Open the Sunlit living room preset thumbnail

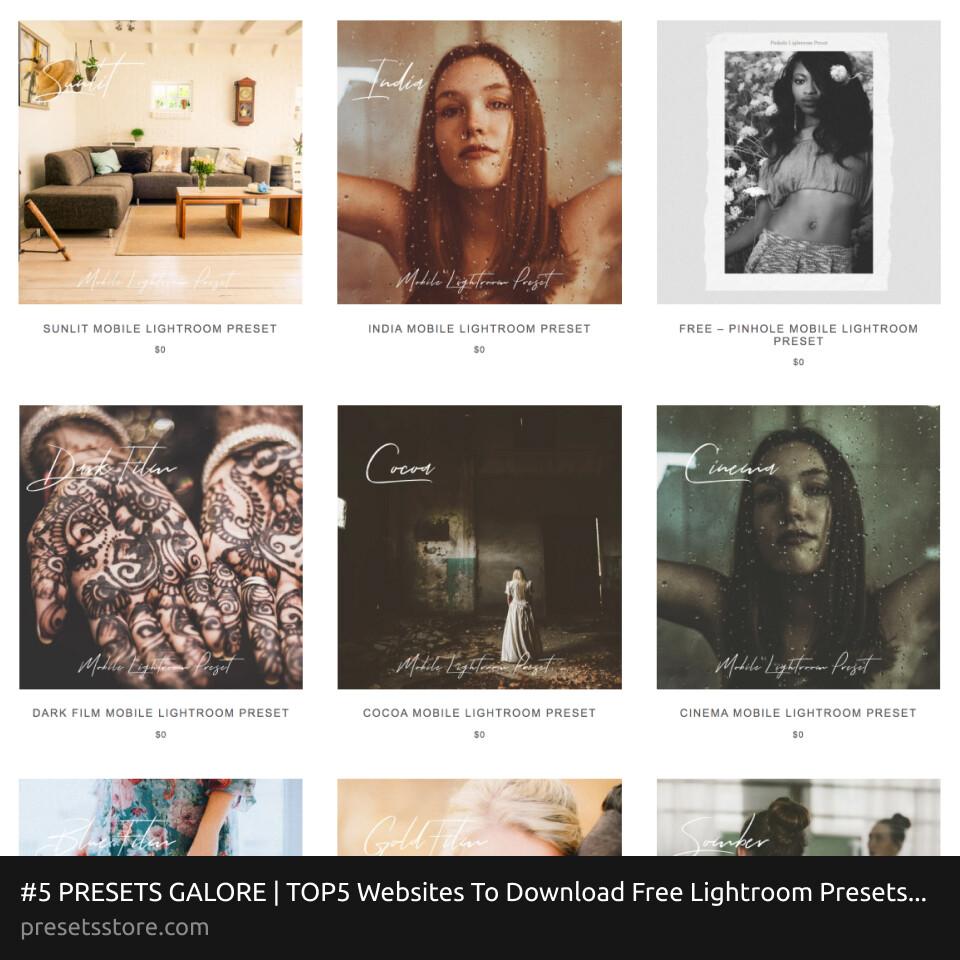[x=160, y=162]
